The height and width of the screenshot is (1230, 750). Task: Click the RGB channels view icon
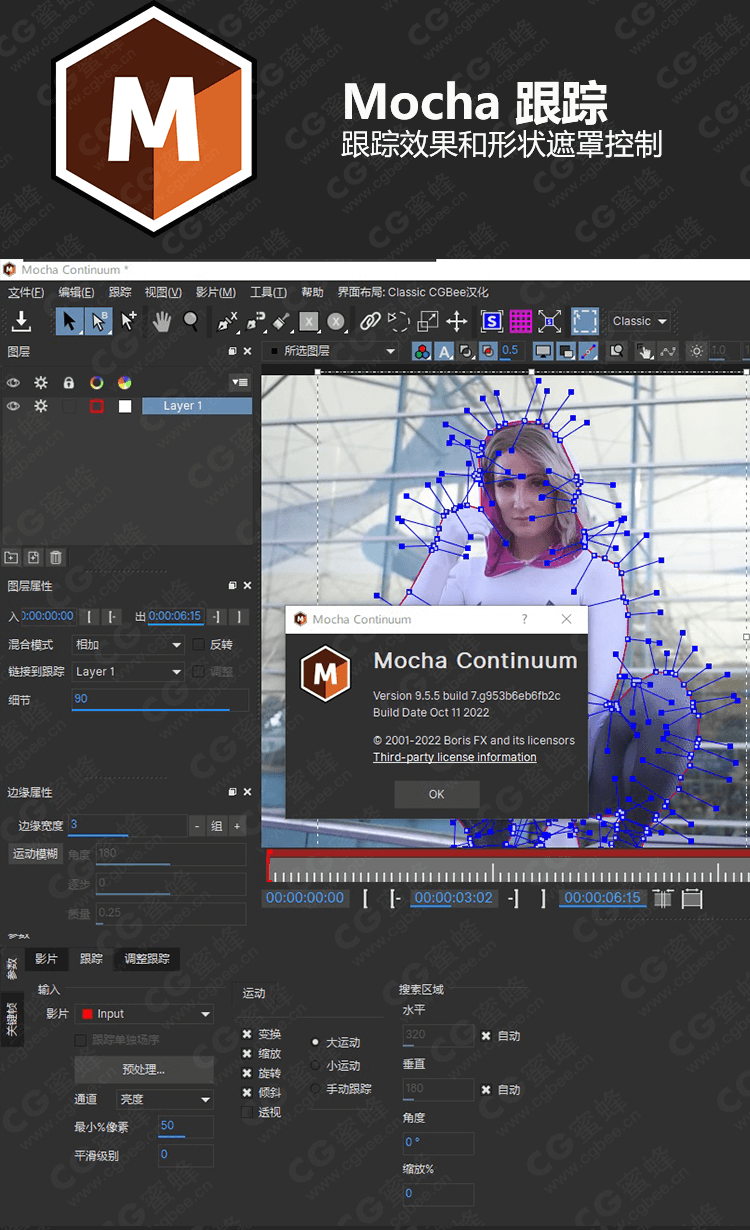(x=422, y=351)
